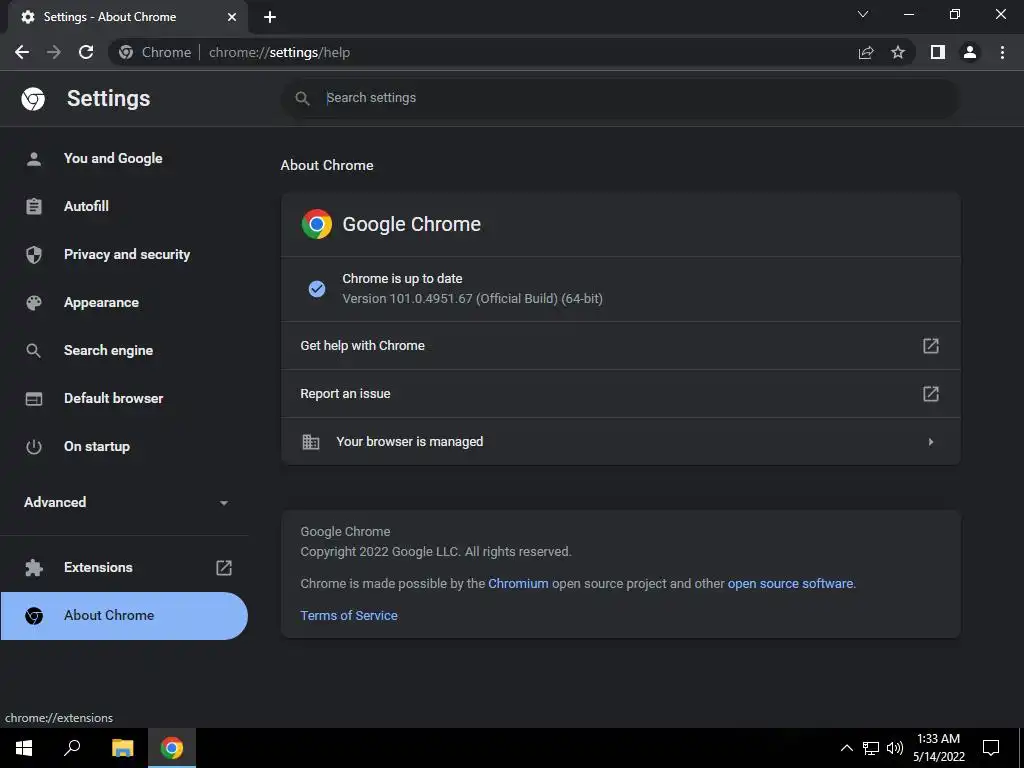Image resolution: width=1024 pixels, height=768 pixels.
Task: Open the Windows Start menu
Action: pyautogui.click(x=24, y=748)
